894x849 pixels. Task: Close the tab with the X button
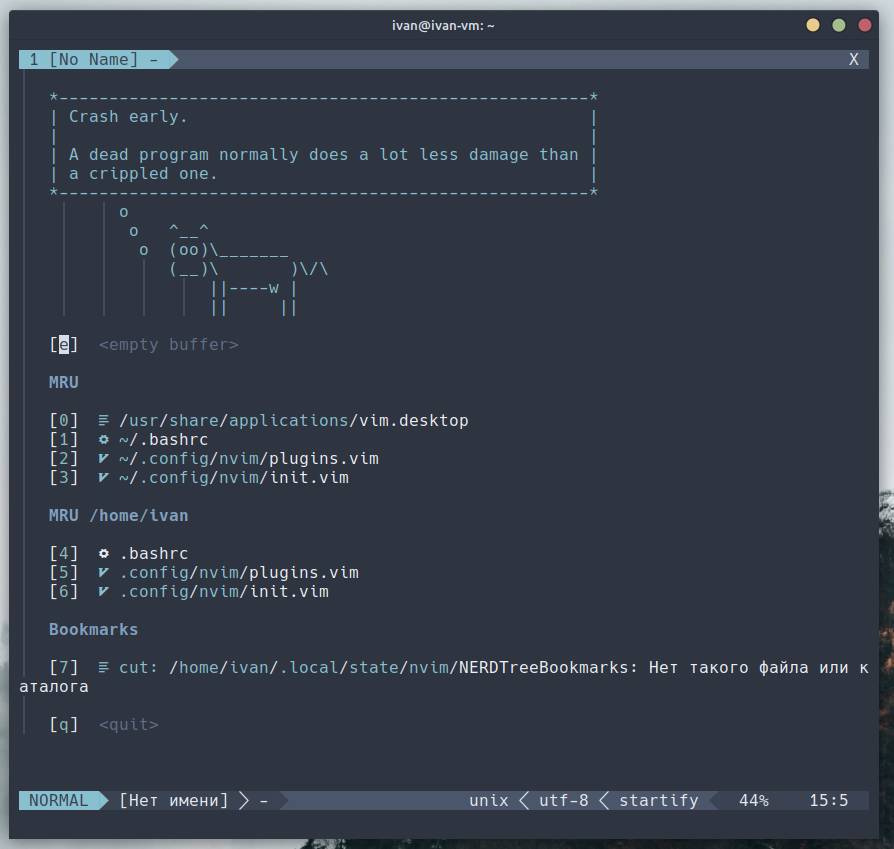click(853, 60)
